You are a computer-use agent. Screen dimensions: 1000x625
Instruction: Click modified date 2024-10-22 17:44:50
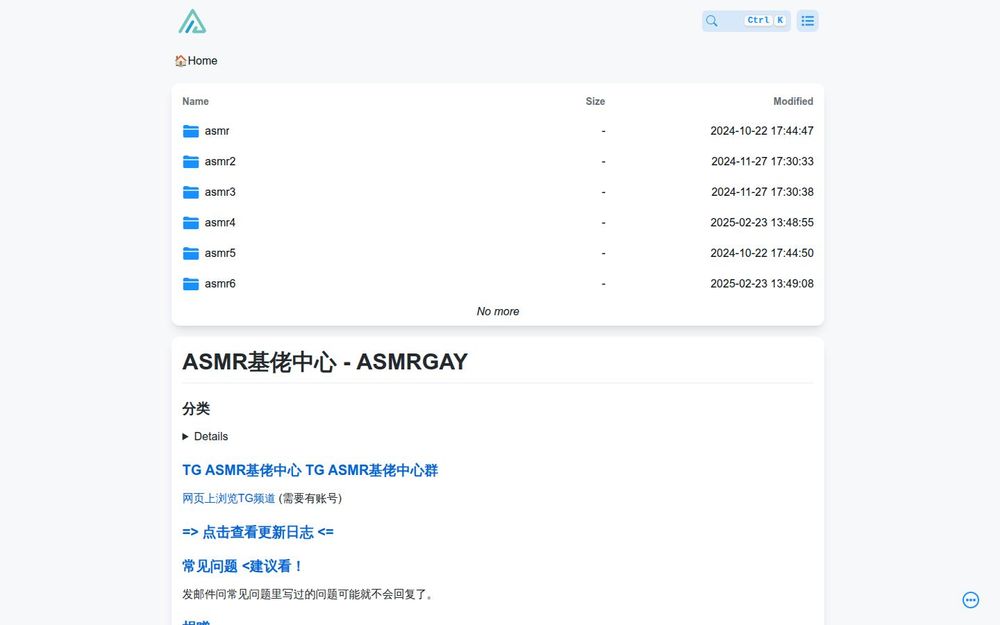761,253
